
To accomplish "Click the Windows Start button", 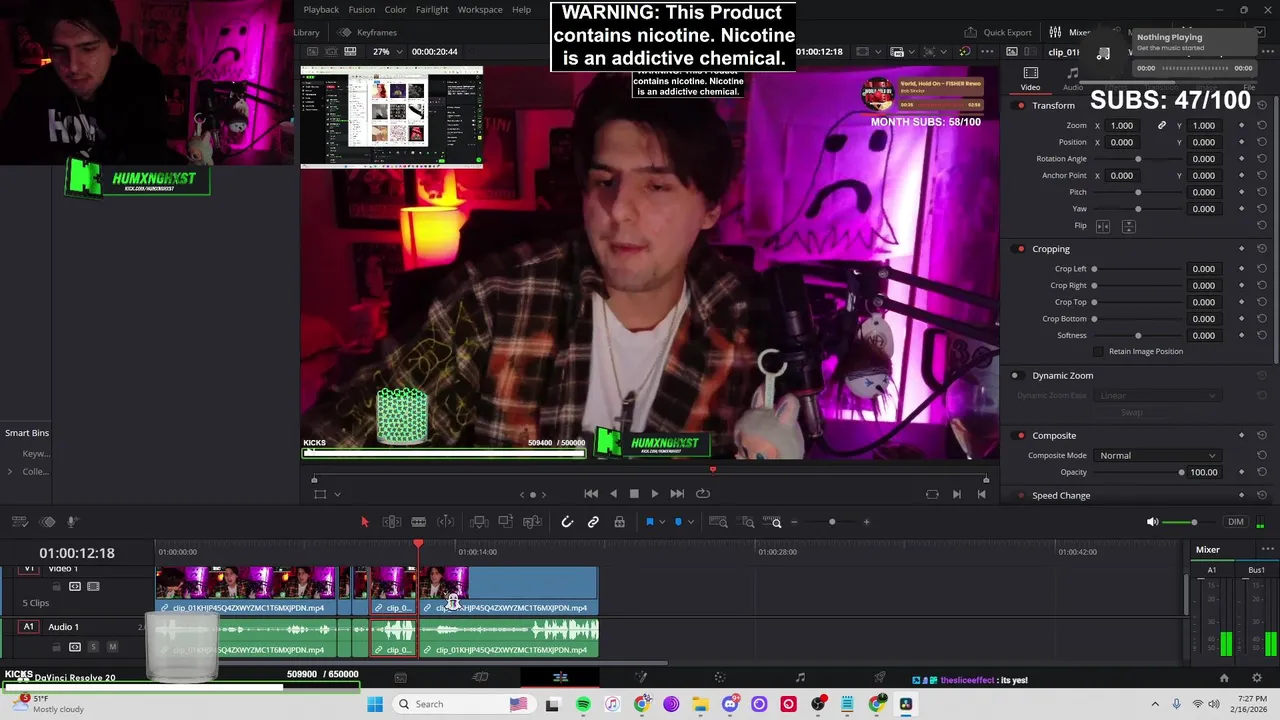I will 375,704.
